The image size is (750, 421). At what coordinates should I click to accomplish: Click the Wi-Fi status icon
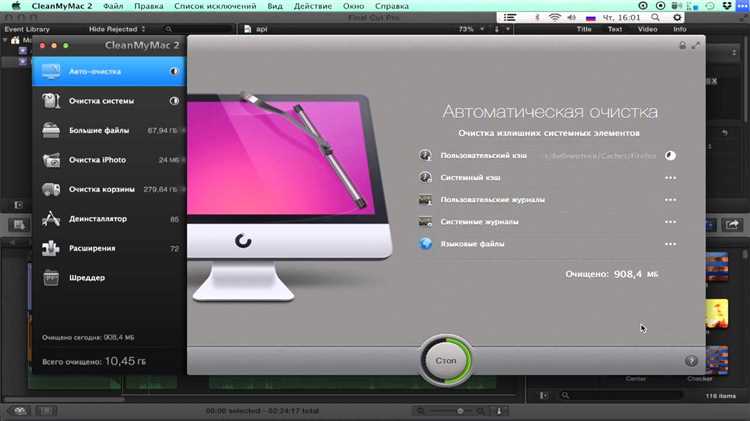(x=554, y=18)
